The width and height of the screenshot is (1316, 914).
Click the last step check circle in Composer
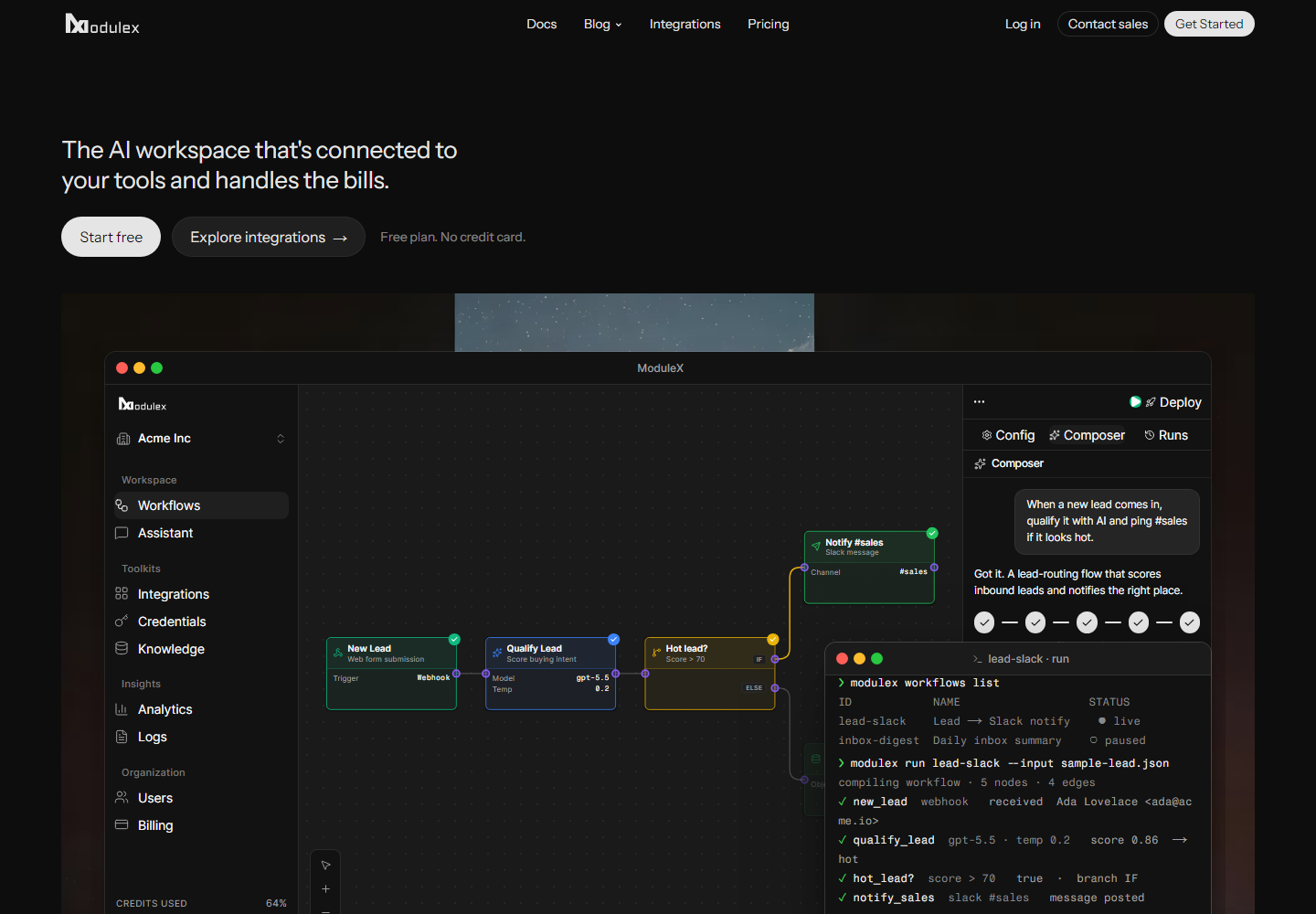pyautogui.click(x=1190, y=622)
